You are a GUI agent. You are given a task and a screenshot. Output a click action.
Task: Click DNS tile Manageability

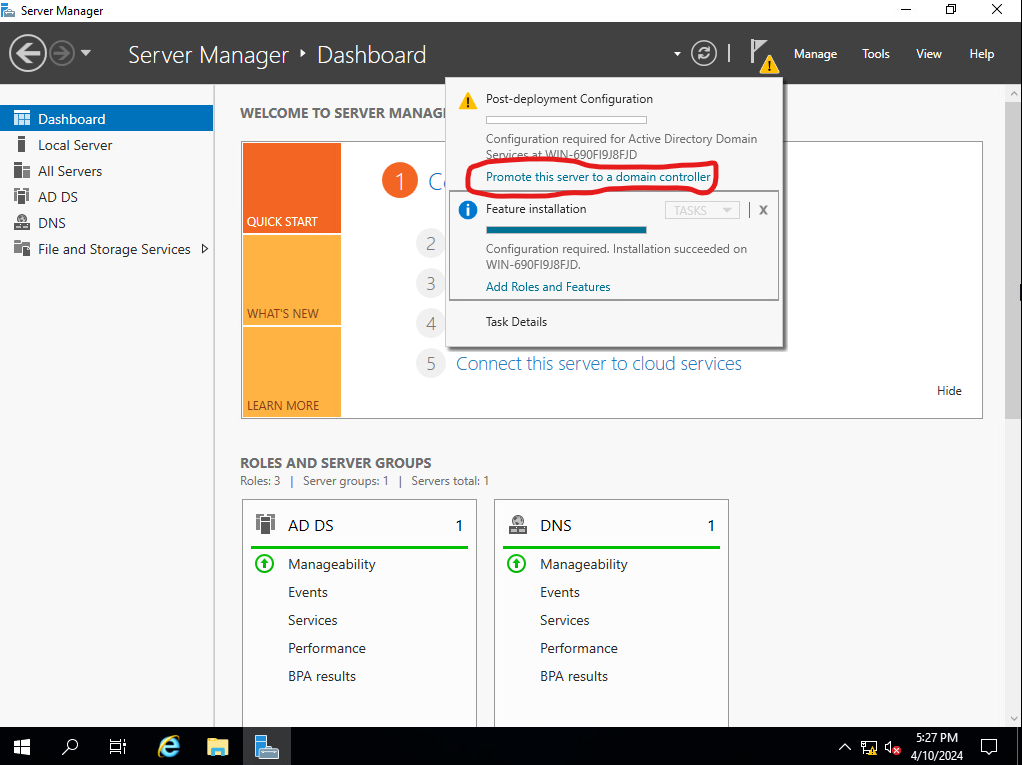tap(583, 564)
